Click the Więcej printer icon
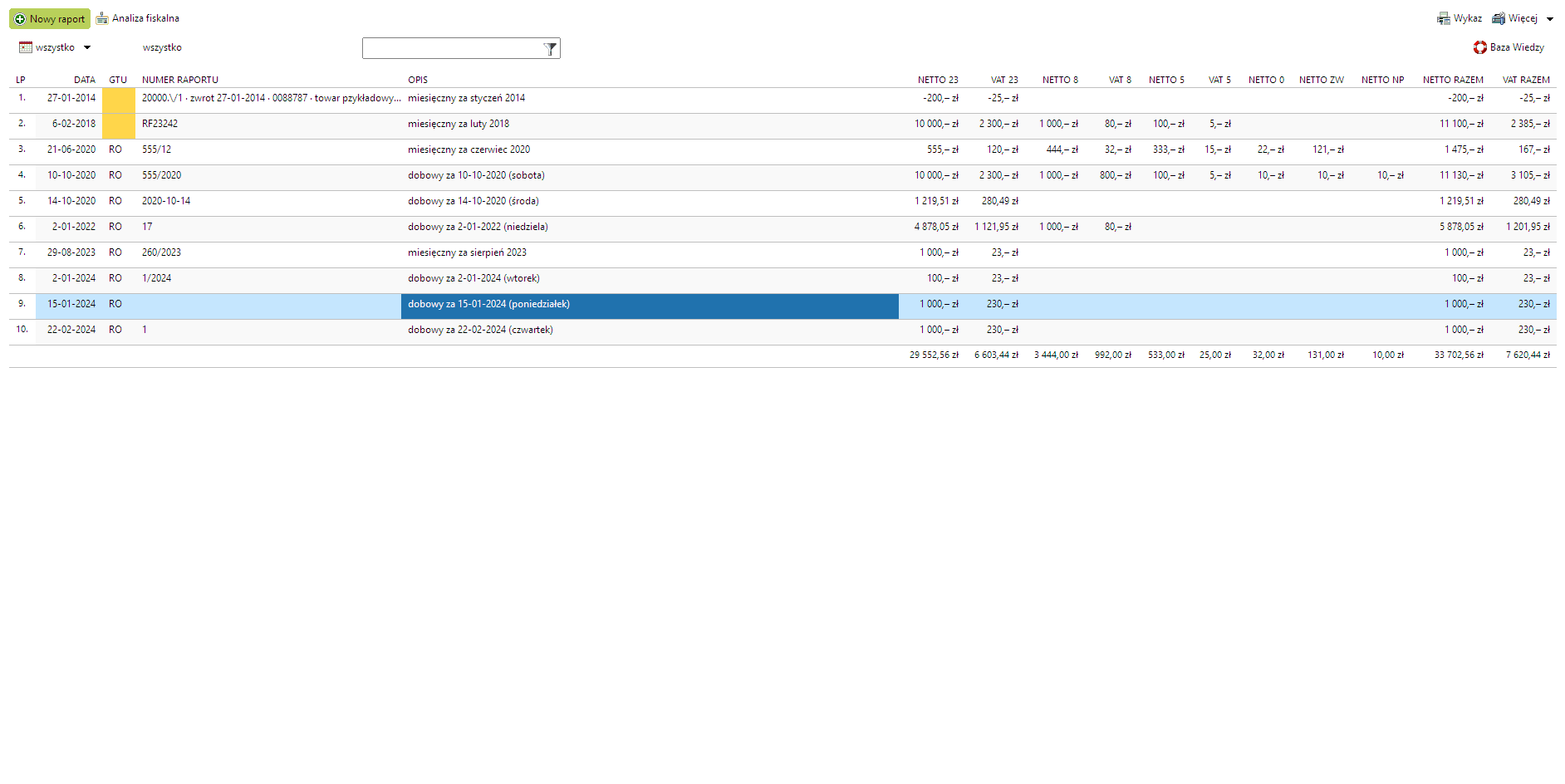The width and height of the screenshot is (1565, 784). (x=1499, y=18)
